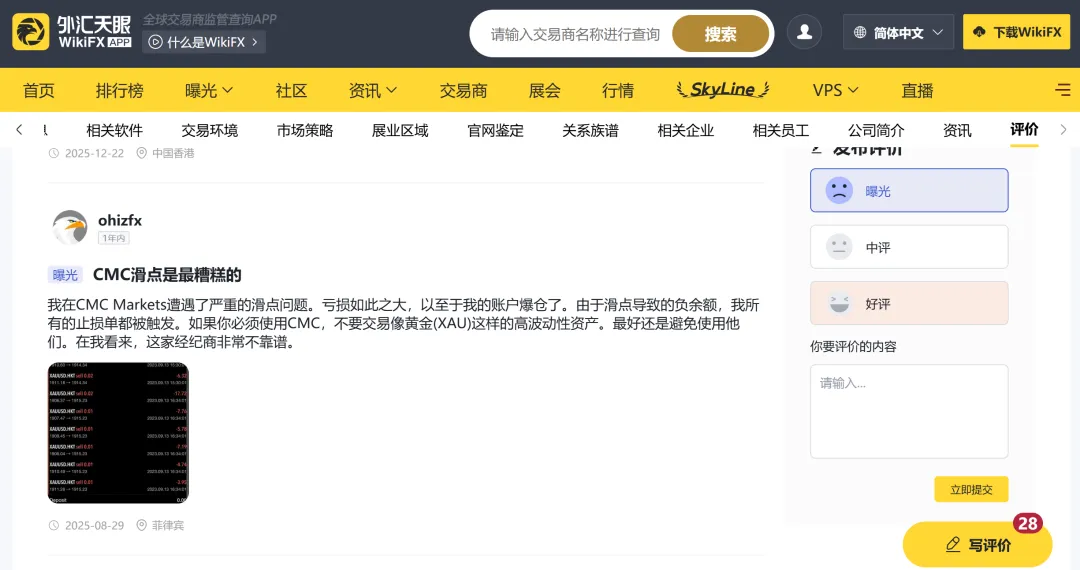The height and width of the screenshot is (570, 1080).
Task: Open the hamburger menu icon
Action: pos(1063,89)
